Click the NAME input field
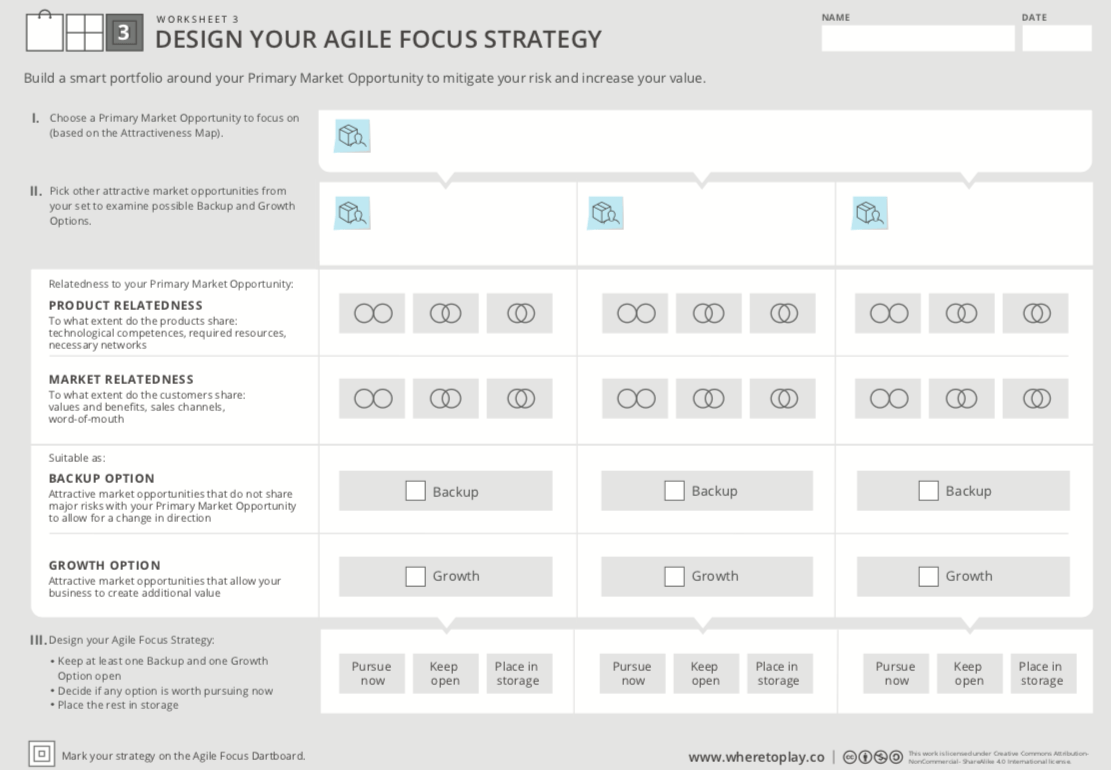 [918, 38]
